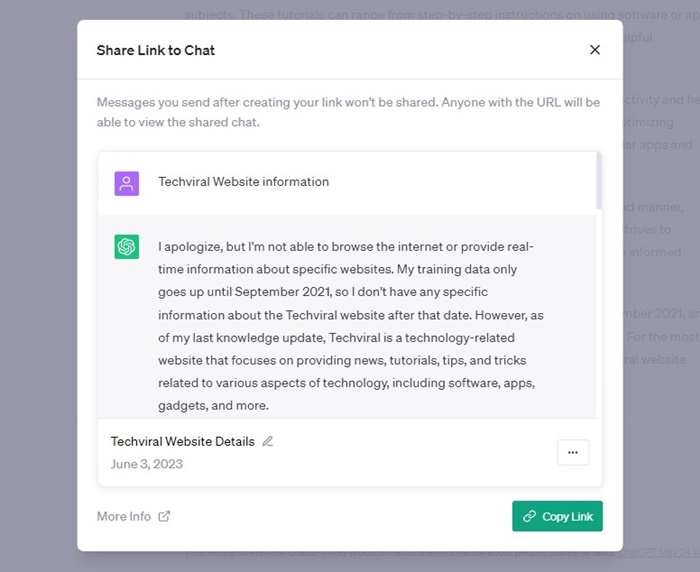Edit chat title with pencil icon

(267, 441)
